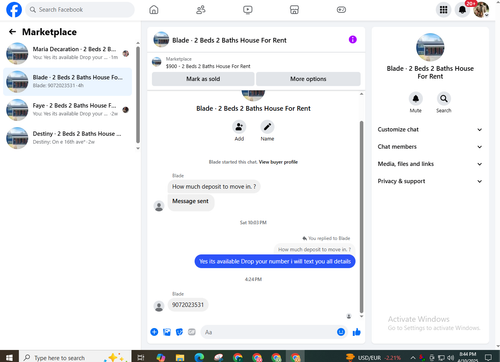Click conversation list scrollbar
Screen dimensions: 500x362
click(x=138, y=95)
